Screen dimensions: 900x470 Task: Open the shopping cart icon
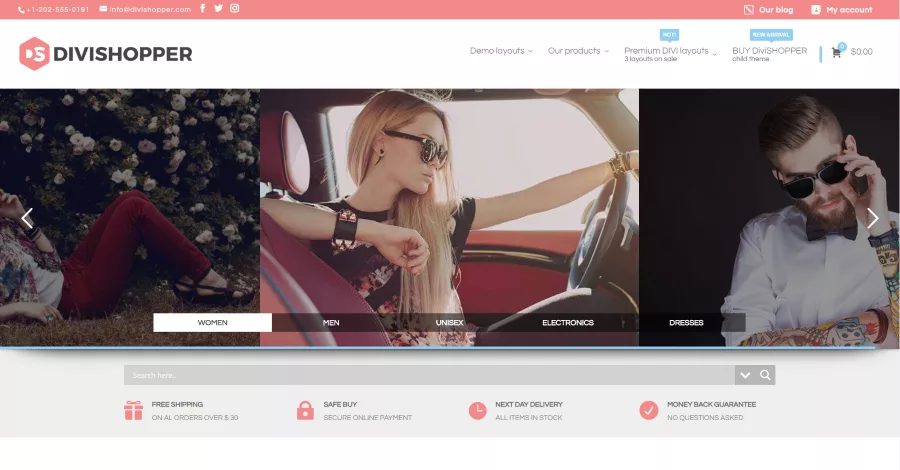tap(836, 52)
